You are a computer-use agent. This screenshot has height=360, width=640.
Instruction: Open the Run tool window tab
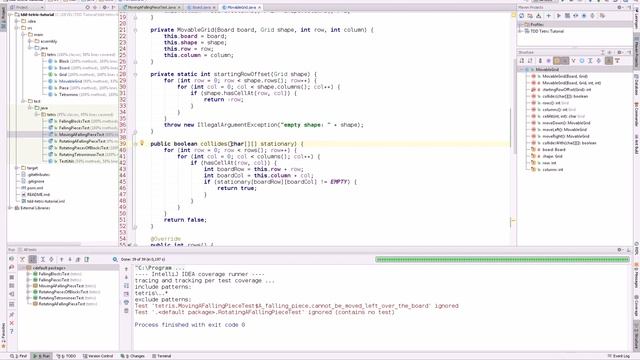coord(42,356)
